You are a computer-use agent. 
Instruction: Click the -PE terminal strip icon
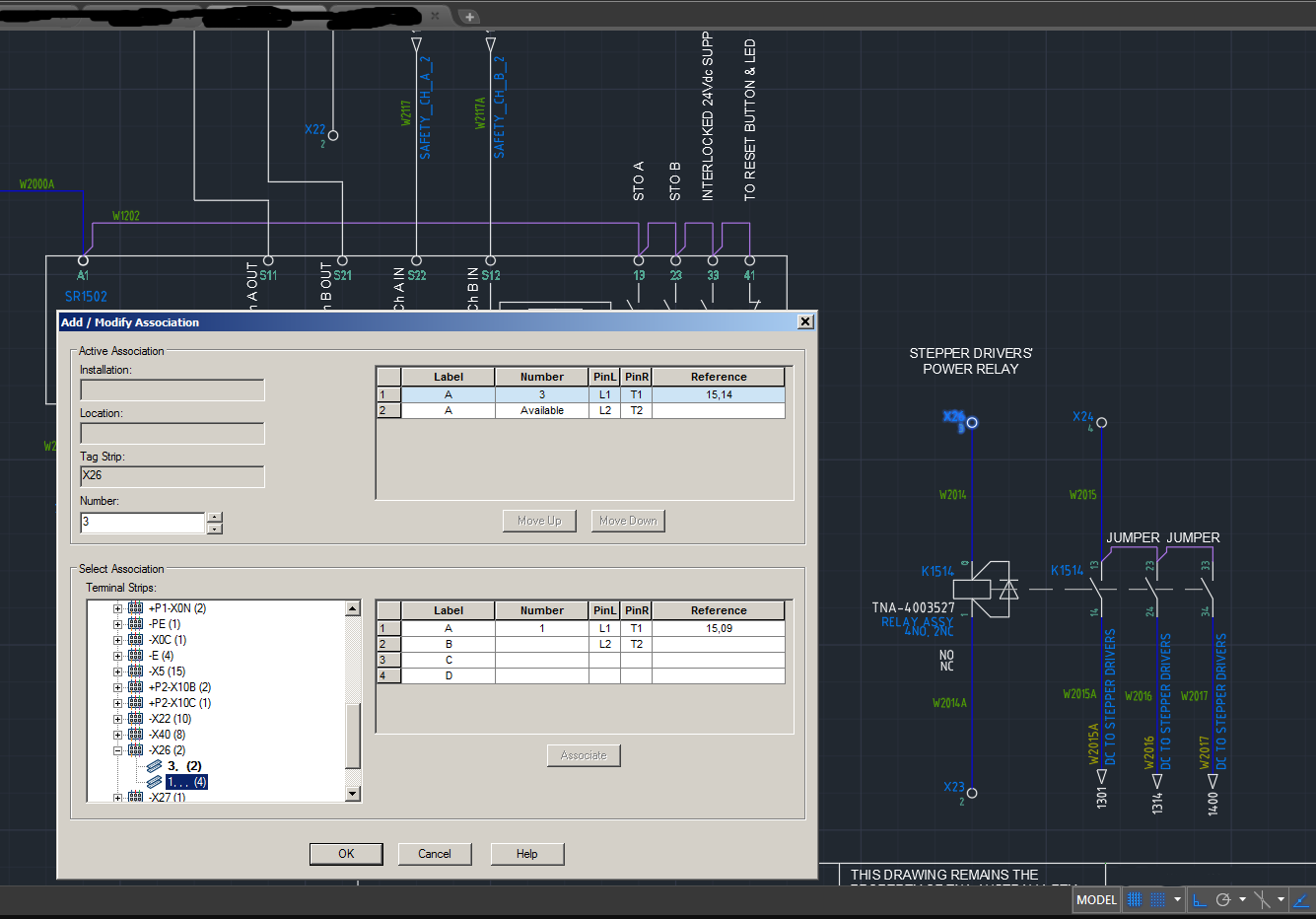(135, 624)
